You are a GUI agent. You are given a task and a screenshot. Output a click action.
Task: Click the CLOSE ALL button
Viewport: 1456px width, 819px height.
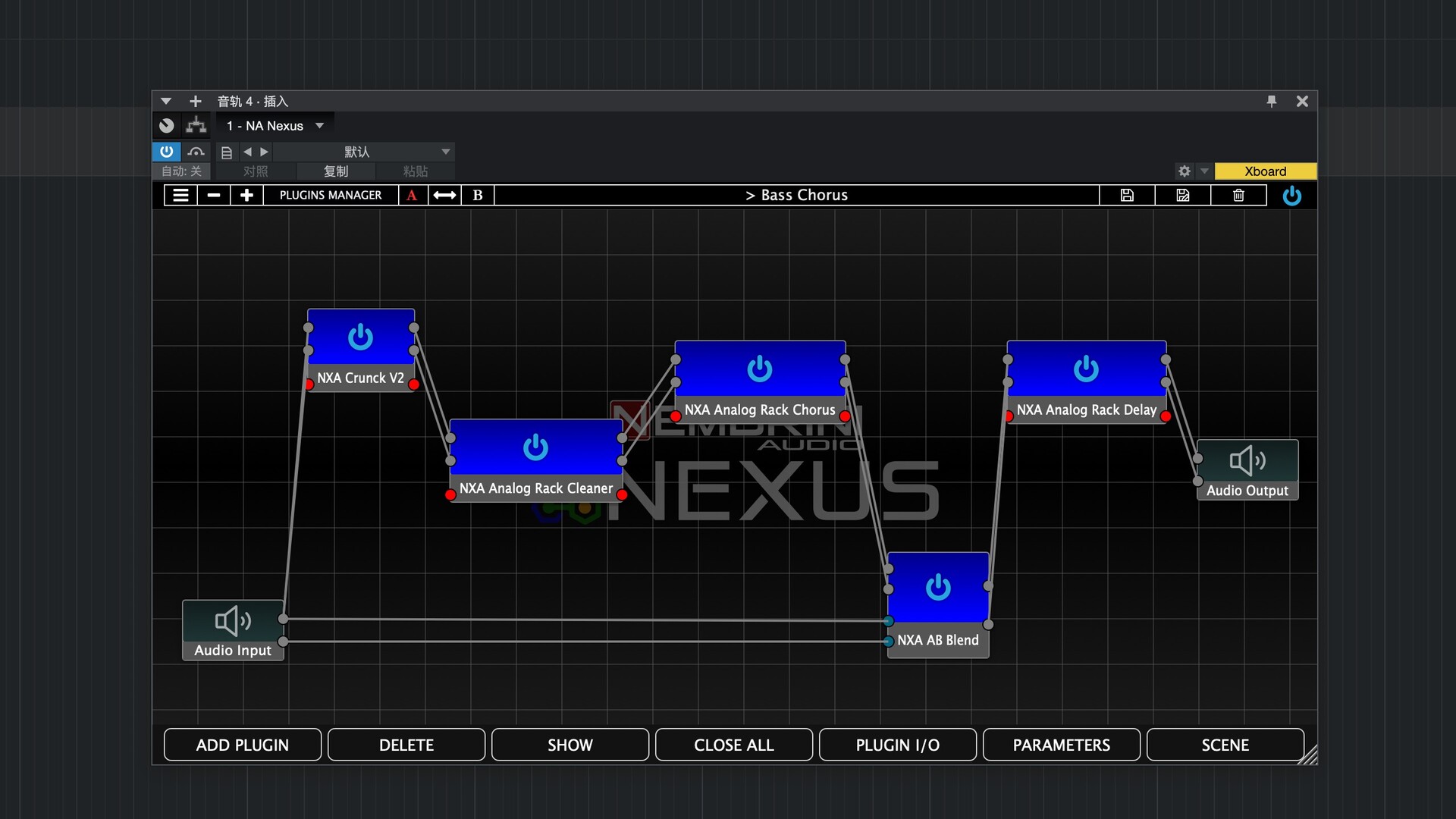pyautogui.click(x=734, y=745)
